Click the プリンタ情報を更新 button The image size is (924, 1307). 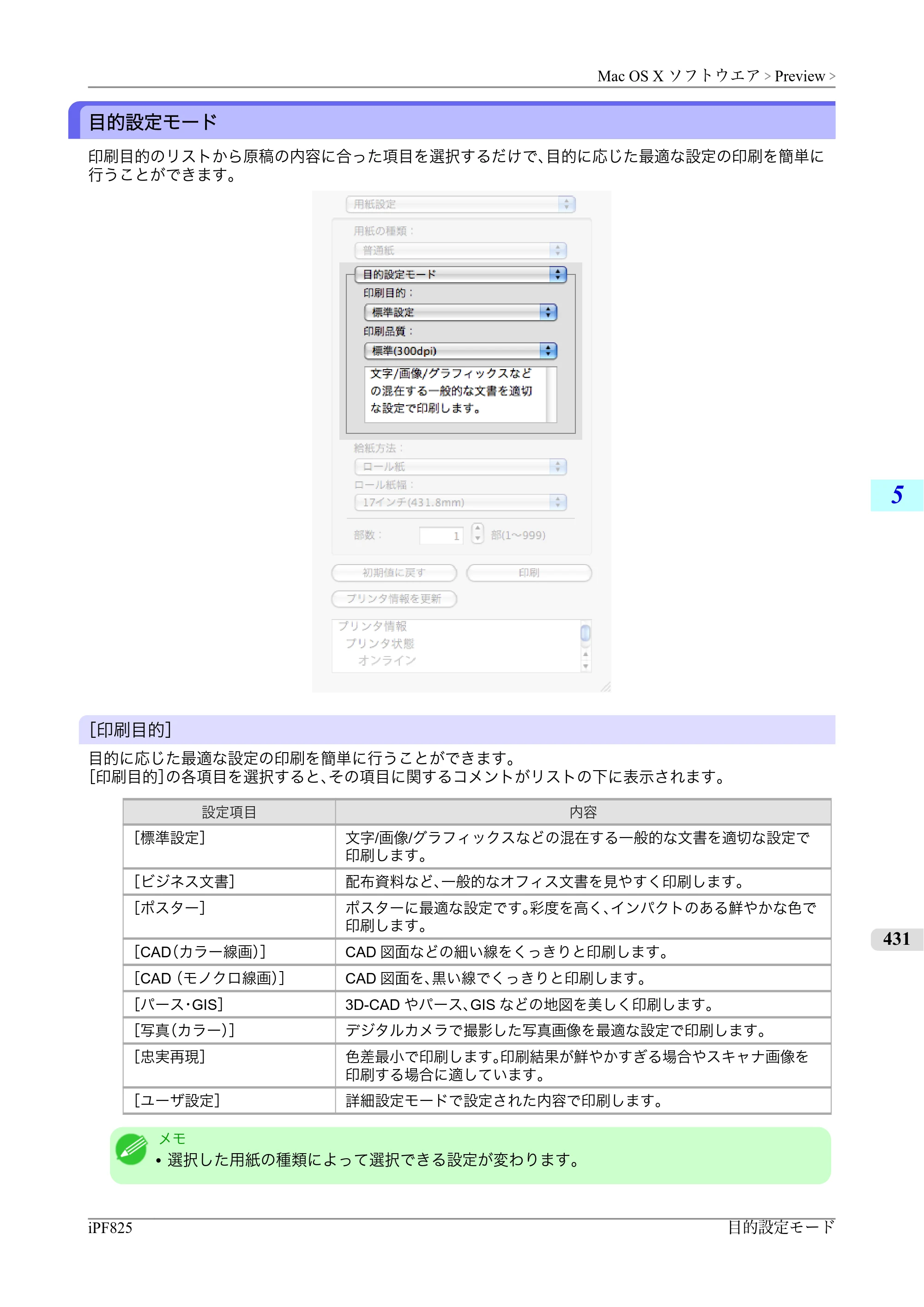[394, 599]
